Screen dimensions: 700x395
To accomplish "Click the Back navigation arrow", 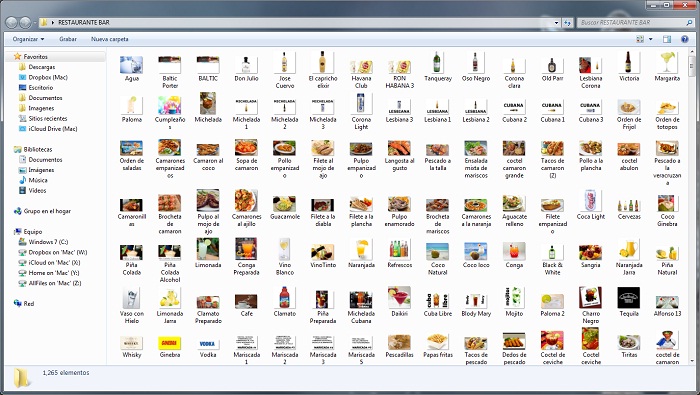I will [12, 22].
